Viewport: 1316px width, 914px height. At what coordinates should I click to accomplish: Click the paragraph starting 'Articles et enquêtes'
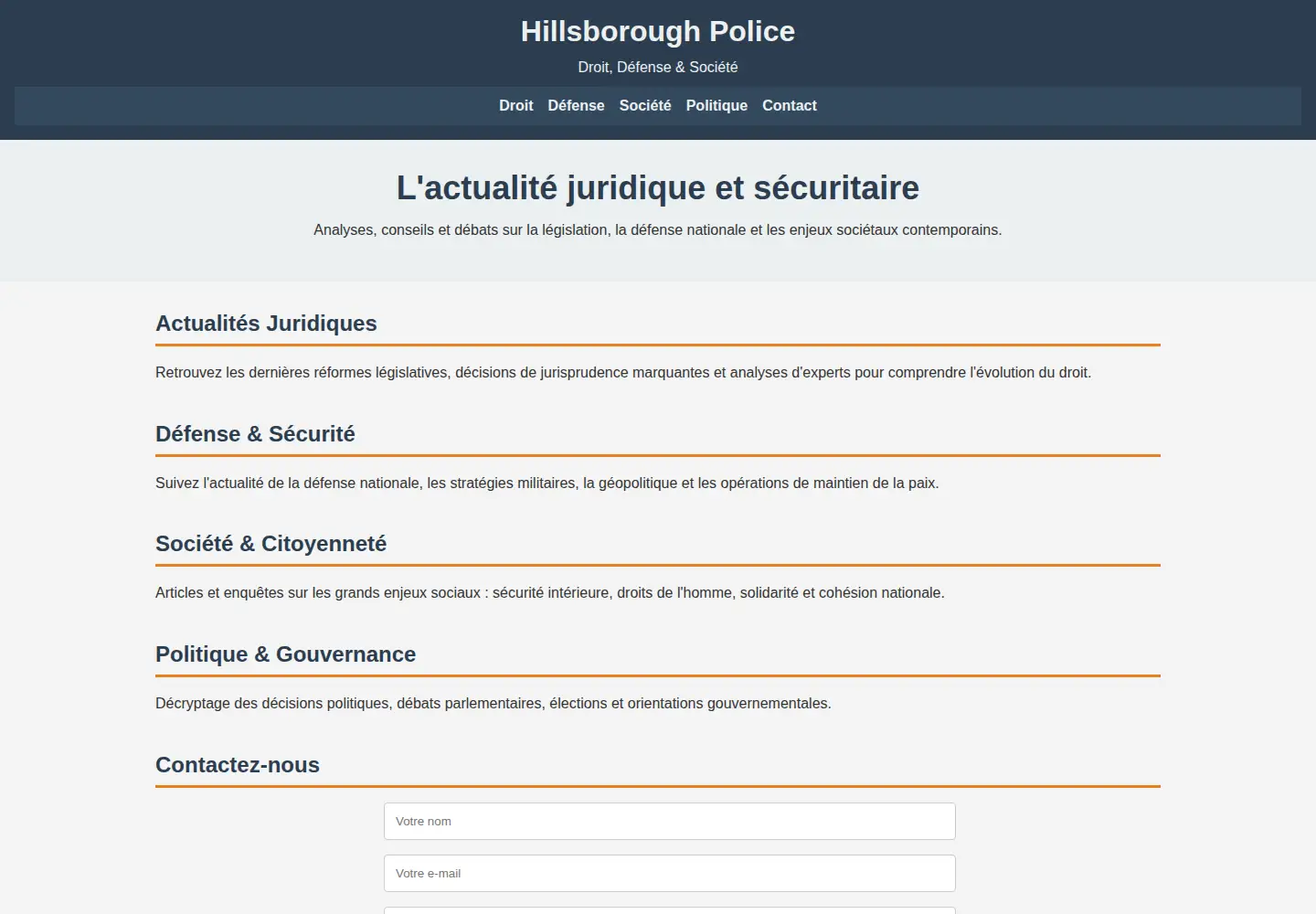550,593
